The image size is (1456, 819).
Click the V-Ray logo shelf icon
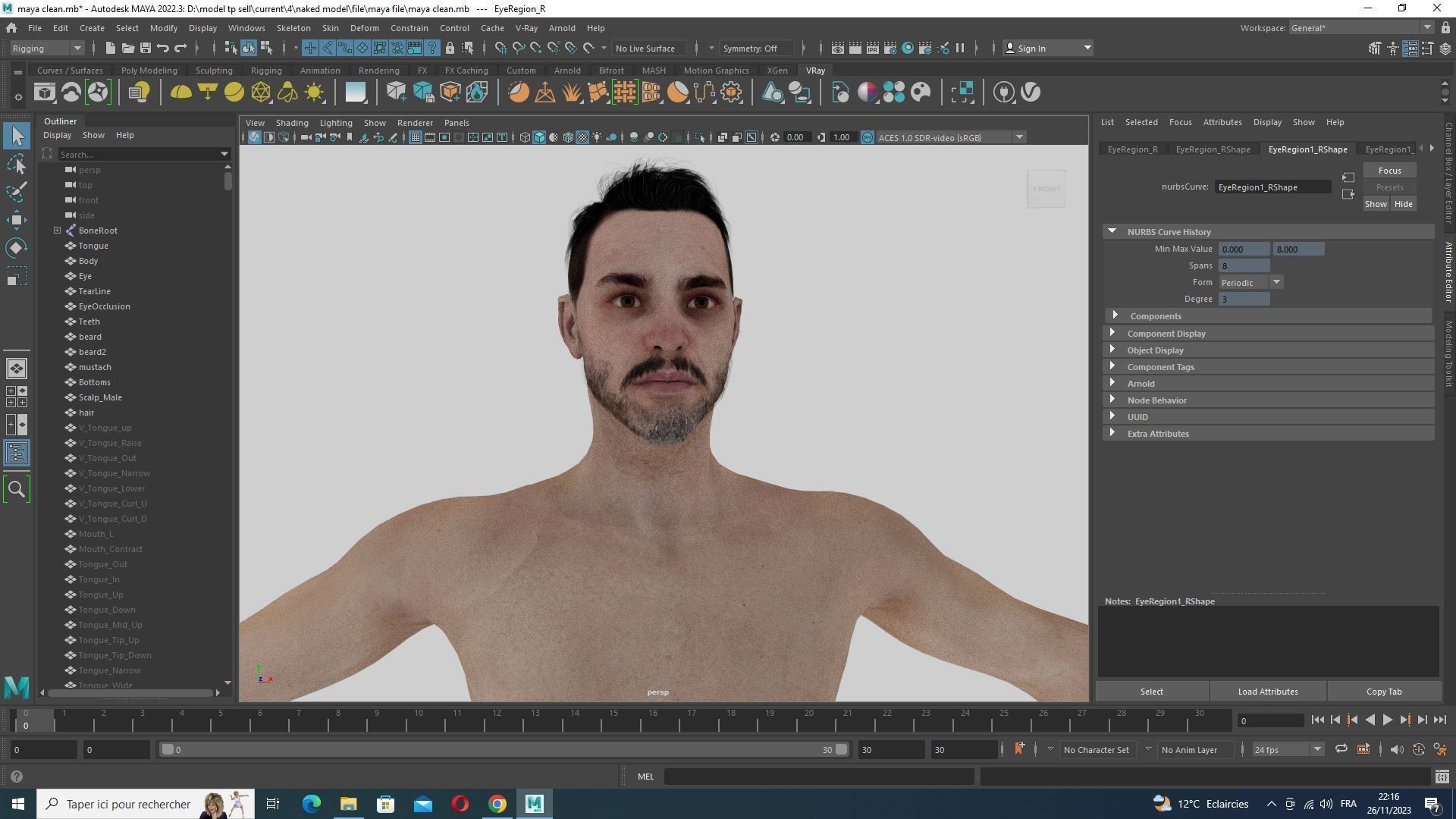point(1031,93)
